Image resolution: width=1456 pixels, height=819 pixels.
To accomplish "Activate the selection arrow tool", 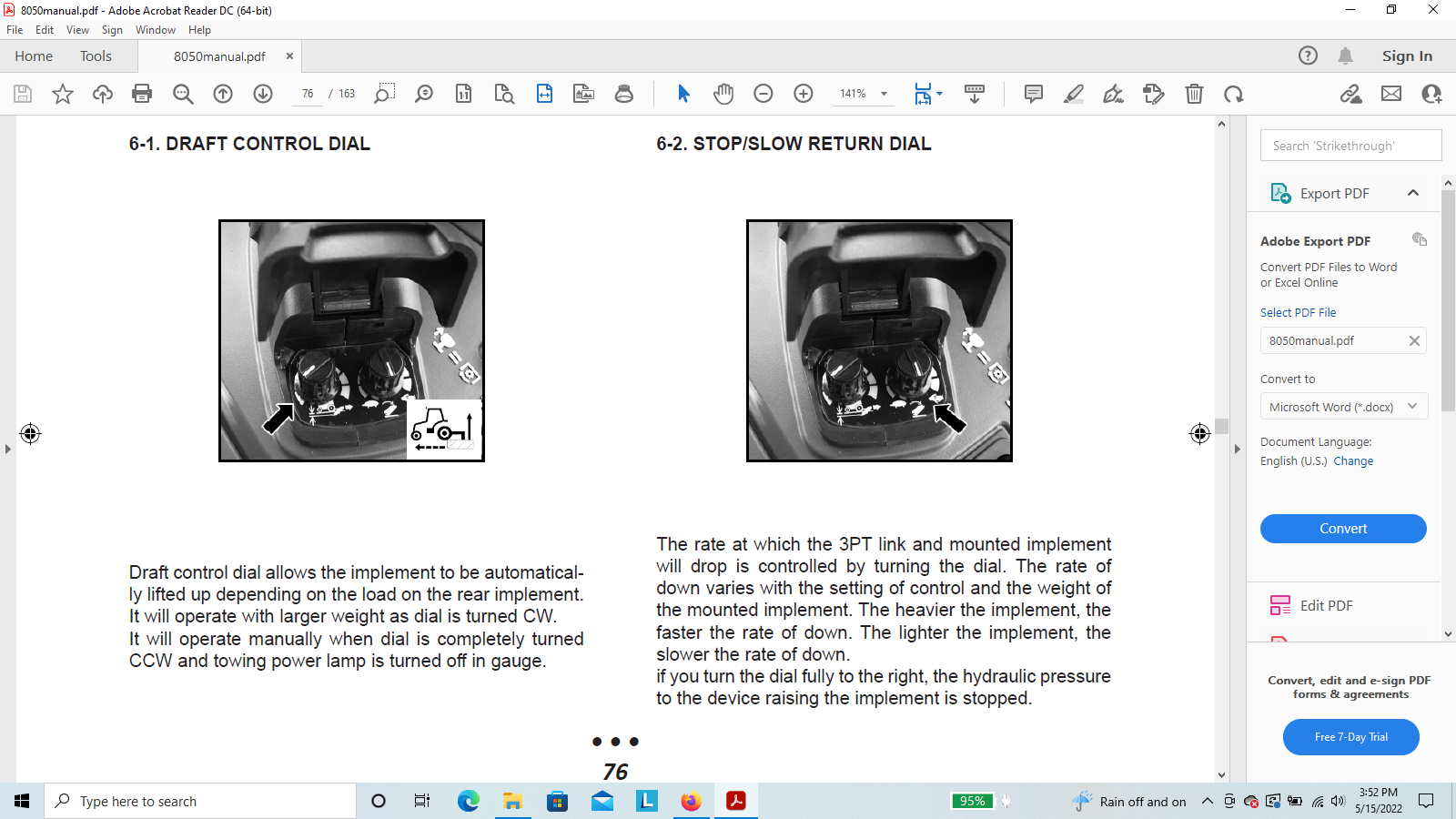I will [x=684, y=94].
